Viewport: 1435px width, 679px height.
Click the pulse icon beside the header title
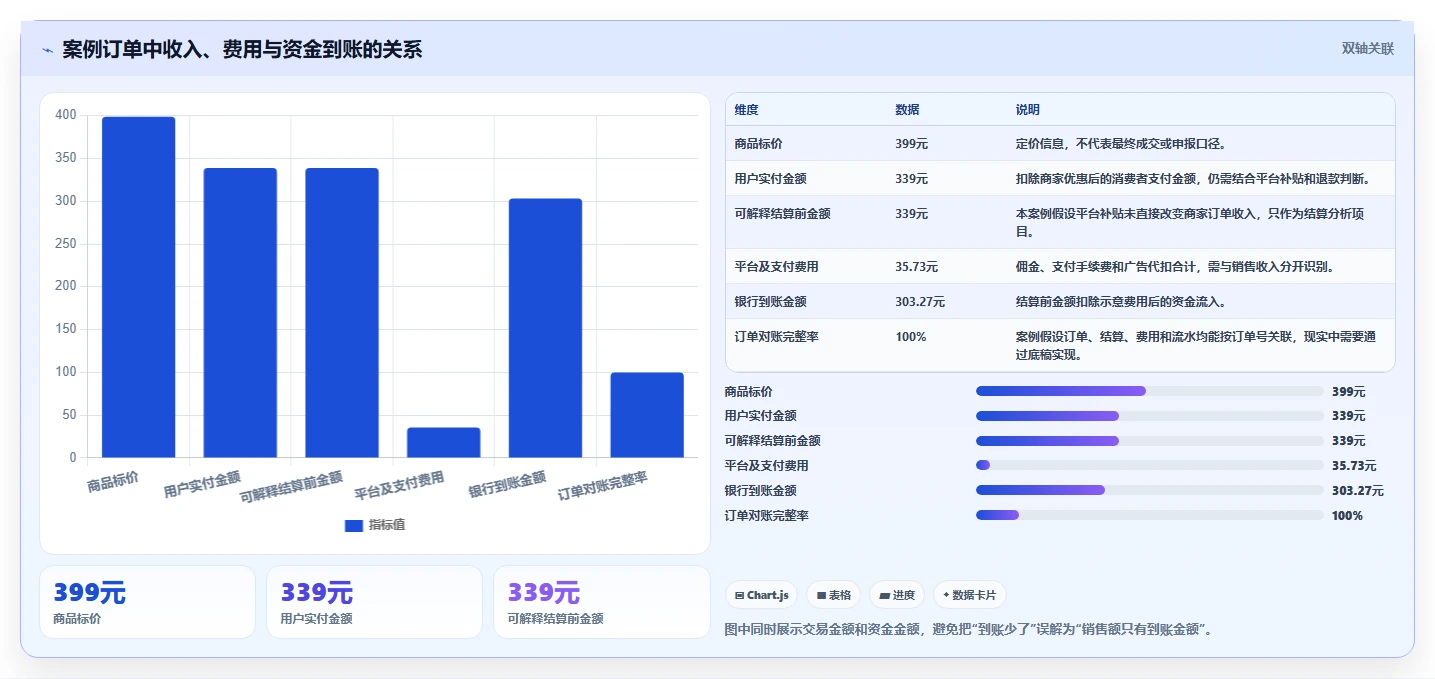[x=47, y=50]
